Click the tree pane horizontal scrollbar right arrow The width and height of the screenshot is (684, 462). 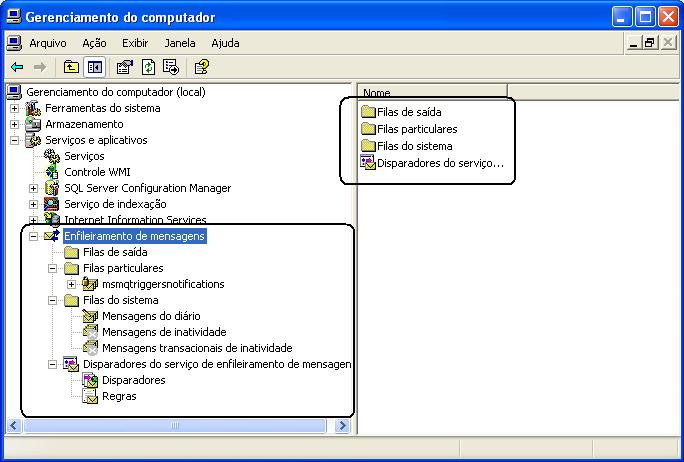click(x=342, y=425)
